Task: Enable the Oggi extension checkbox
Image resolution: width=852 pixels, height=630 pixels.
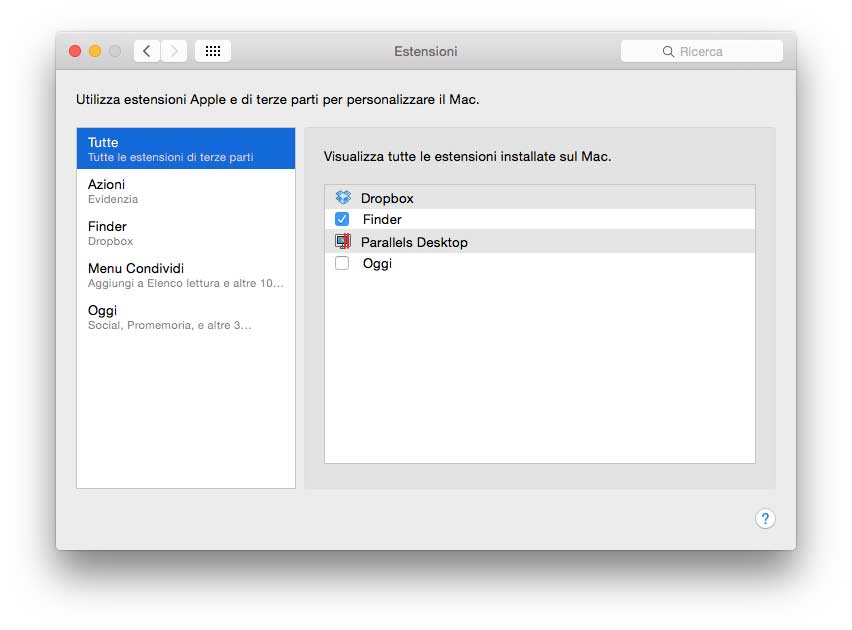Action: pos(342,263)
